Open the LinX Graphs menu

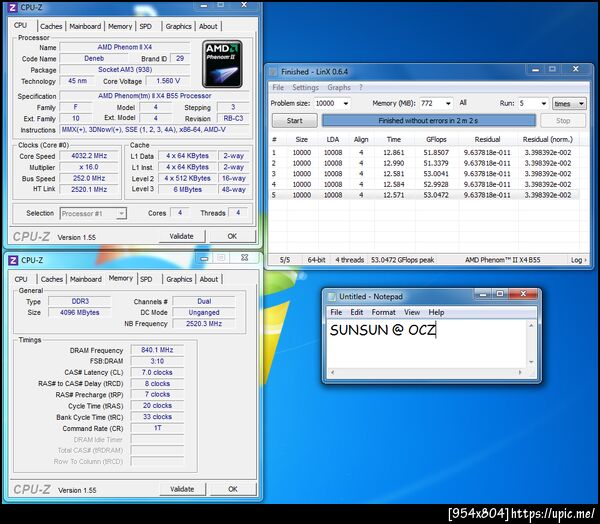tap(339, 87)
